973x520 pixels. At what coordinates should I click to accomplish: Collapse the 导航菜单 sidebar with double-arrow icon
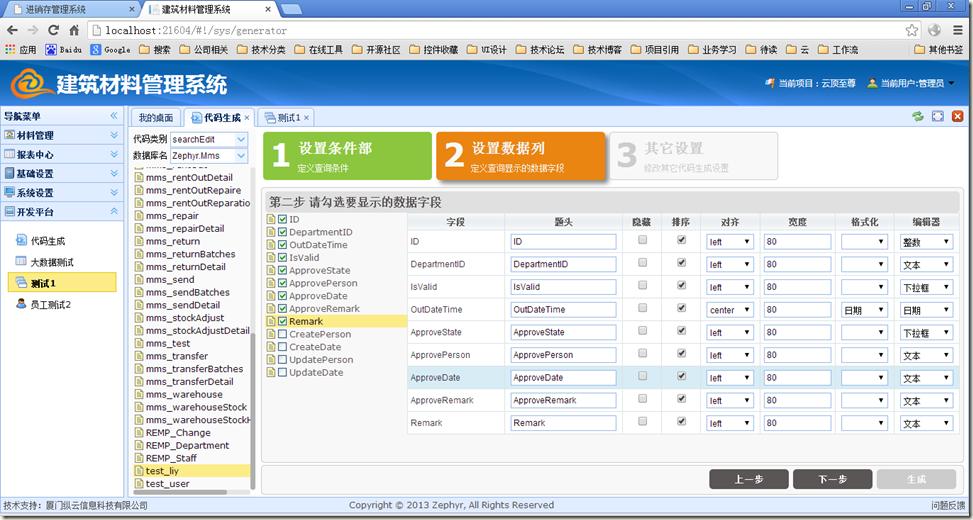coord(114,116)
